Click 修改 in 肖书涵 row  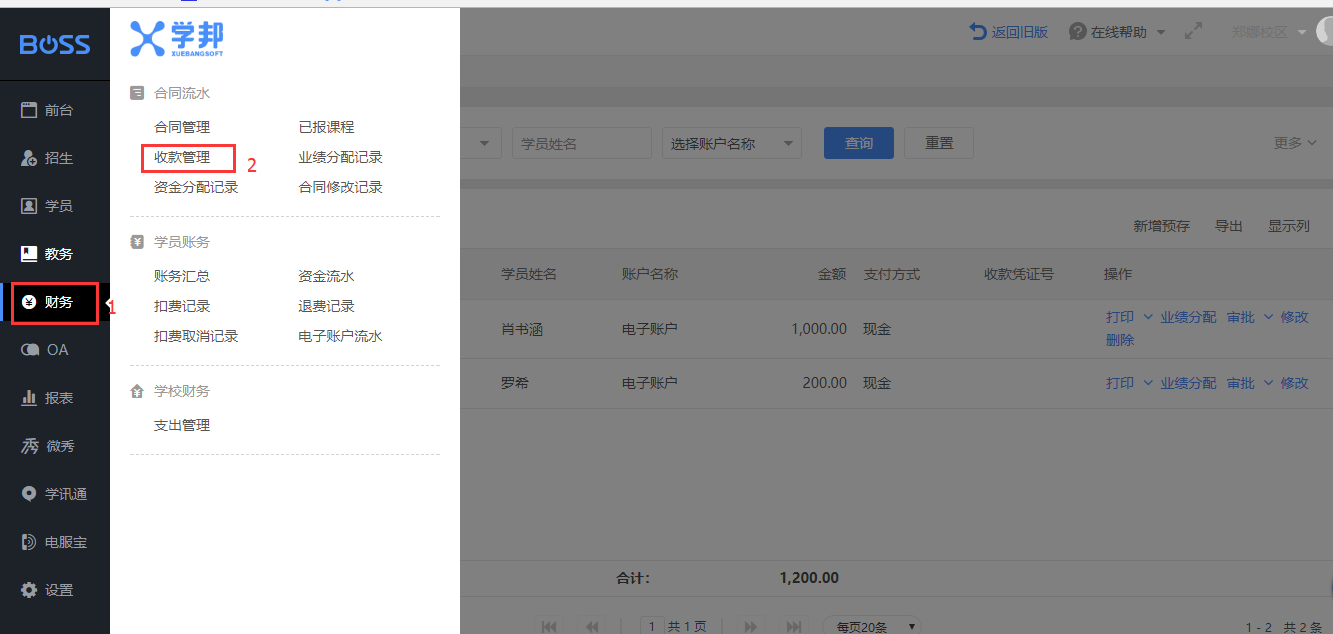tap(1294, 317)
